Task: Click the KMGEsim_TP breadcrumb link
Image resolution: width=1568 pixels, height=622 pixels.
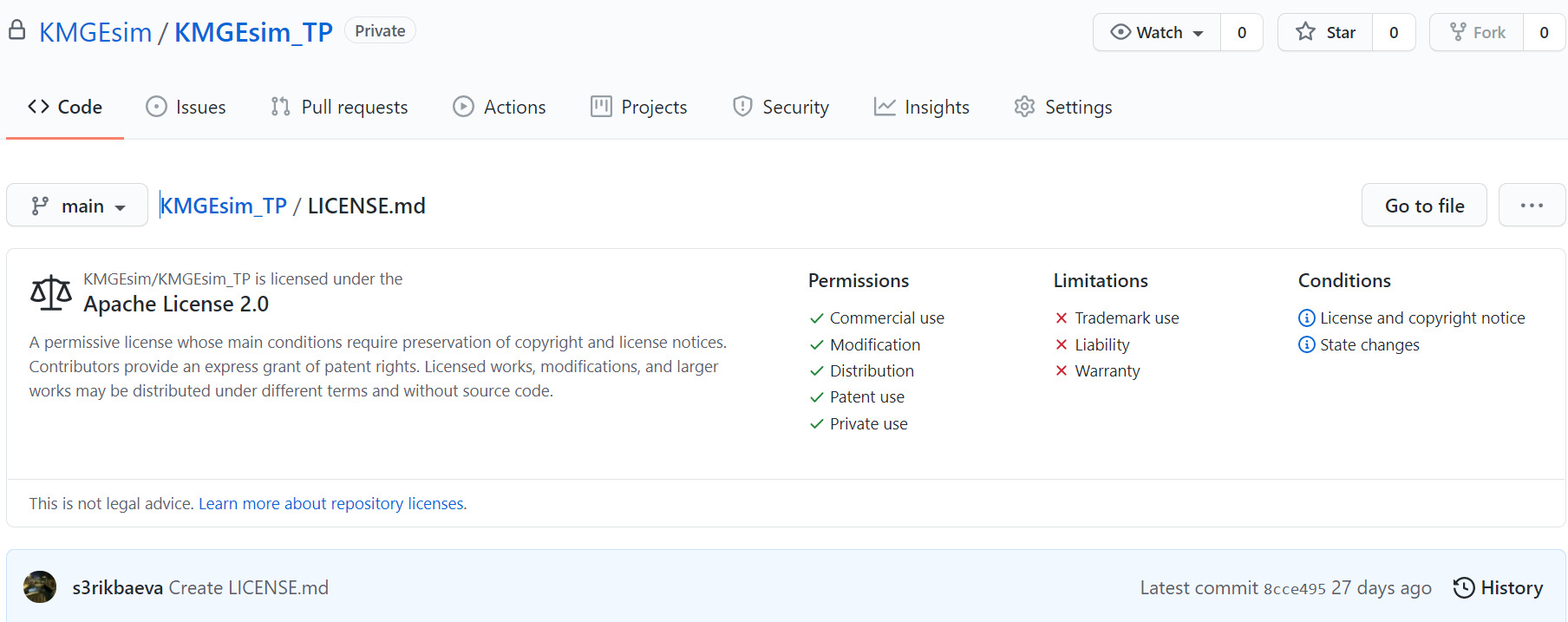Action: [224, 206]
